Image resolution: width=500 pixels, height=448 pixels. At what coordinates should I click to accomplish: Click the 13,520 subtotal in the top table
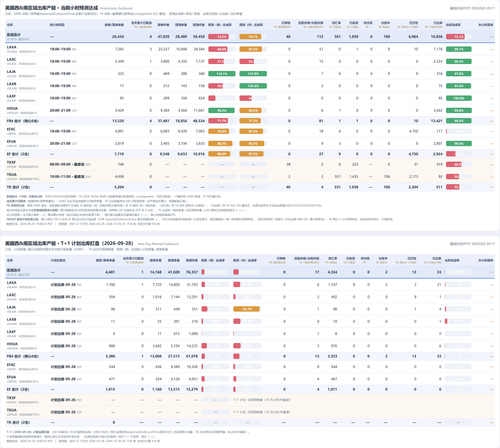[x=118, y=121]
